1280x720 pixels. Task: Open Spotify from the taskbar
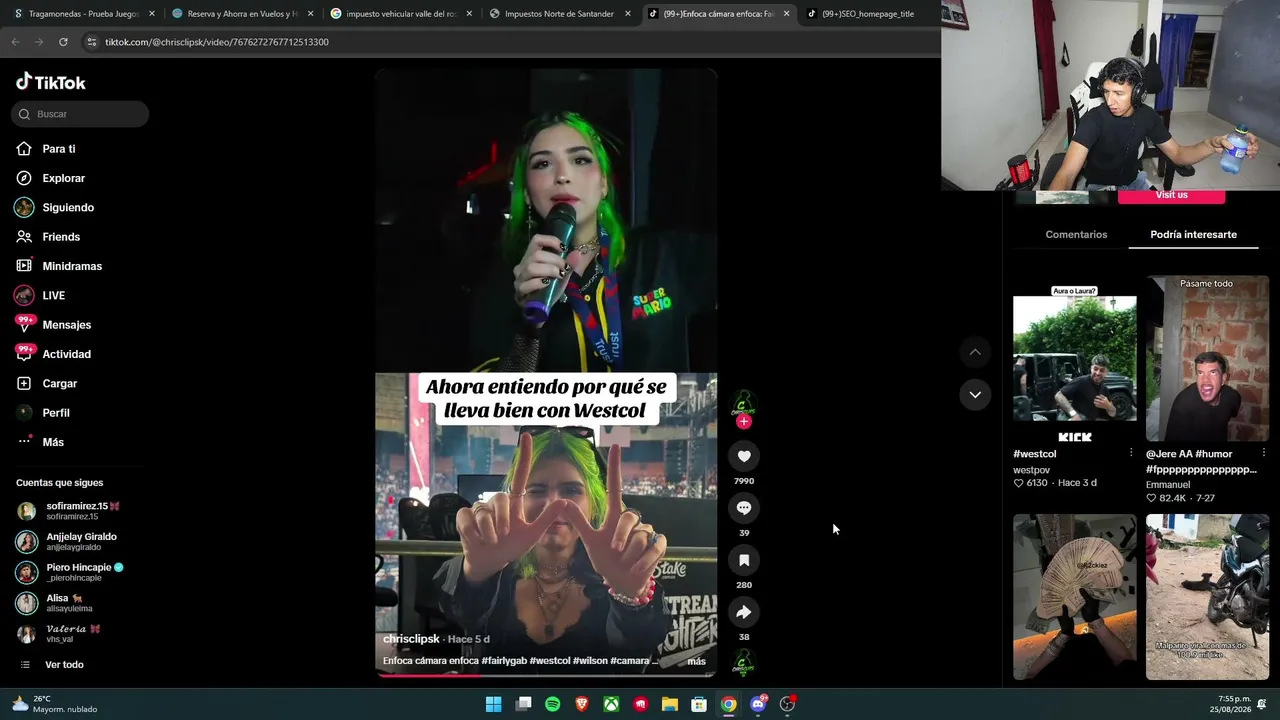click(553, 704)
